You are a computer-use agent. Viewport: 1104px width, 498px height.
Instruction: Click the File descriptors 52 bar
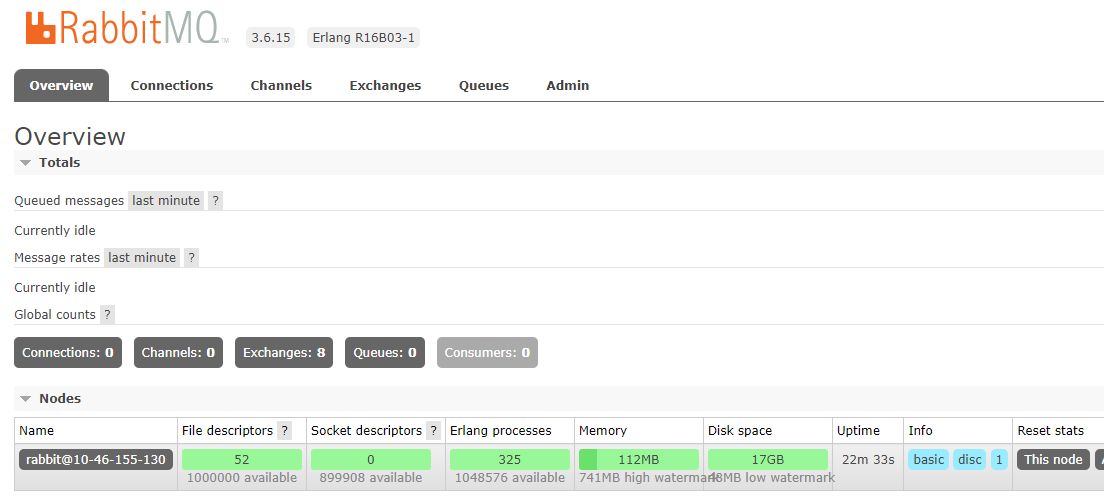[242, 459]
